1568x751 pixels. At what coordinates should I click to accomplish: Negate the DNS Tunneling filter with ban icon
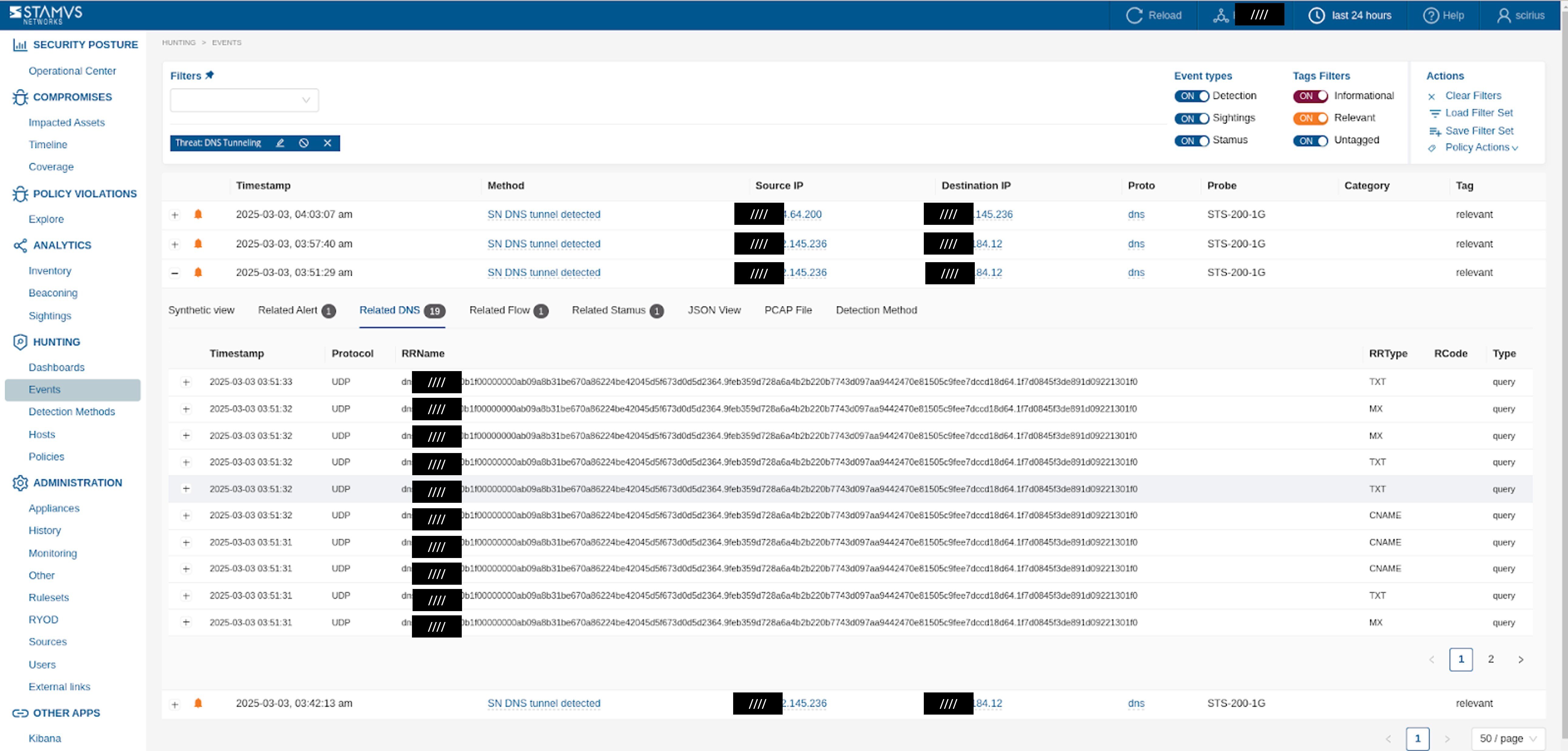(x=304, y=143)
